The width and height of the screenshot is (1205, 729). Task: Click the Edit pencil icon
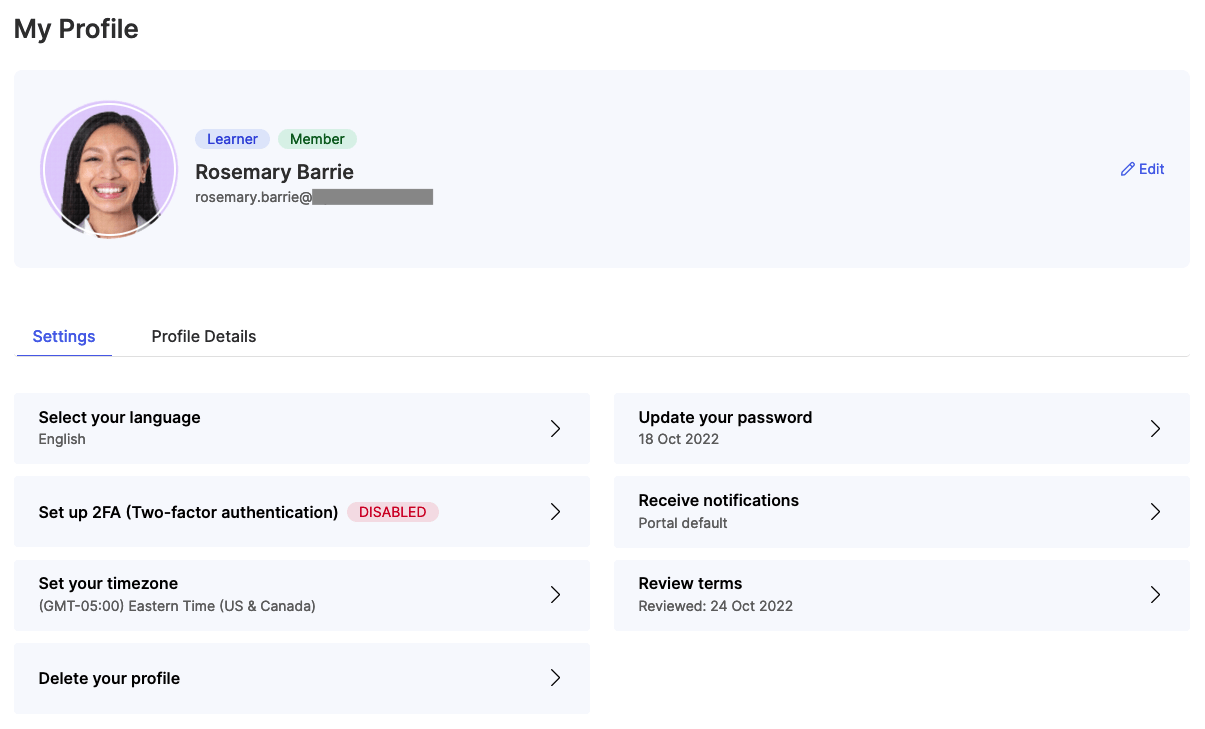coord(1128,169)
